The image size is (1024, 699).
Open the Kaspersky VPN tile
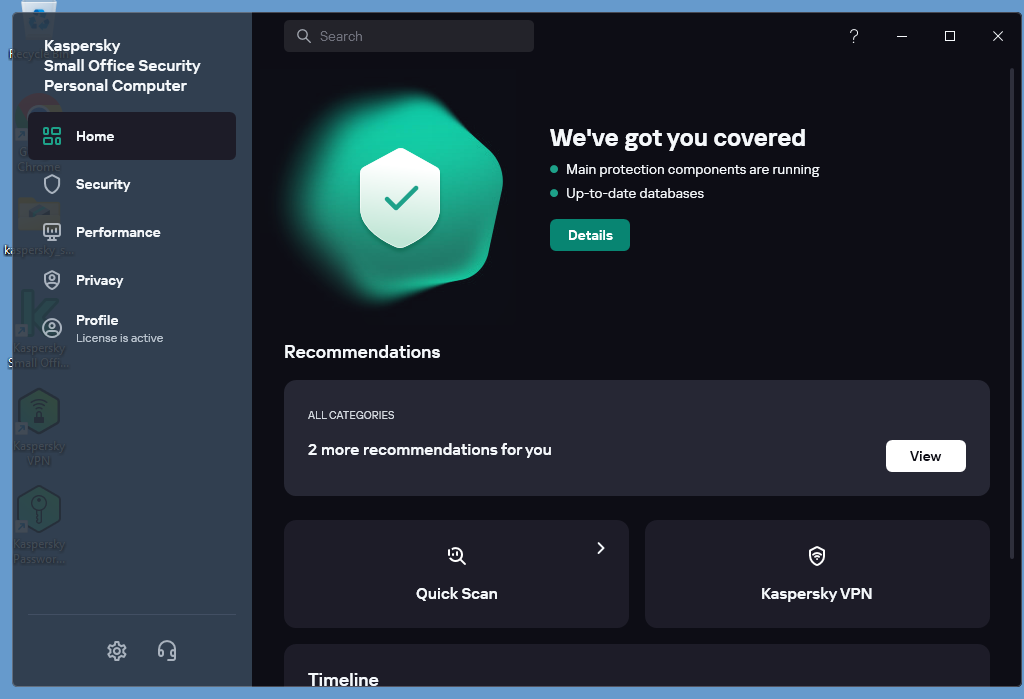817,593
